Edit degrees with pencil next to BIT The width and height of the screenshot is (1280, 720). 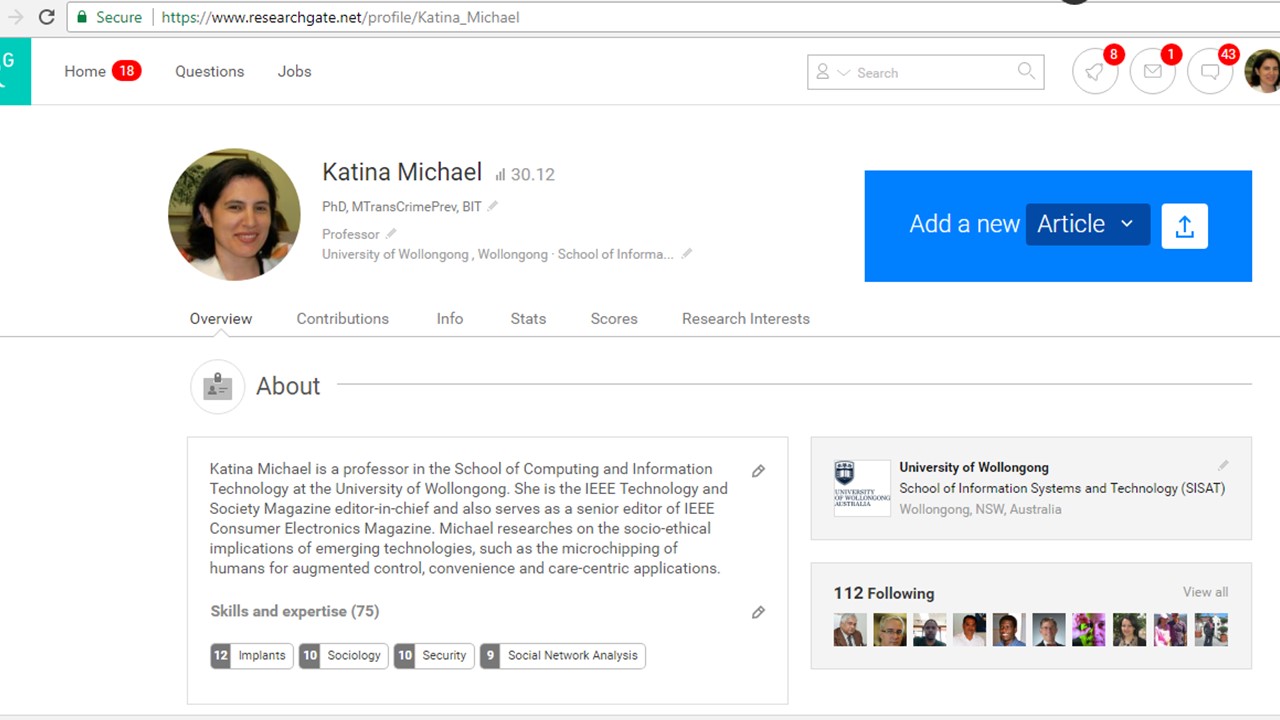click(492, 206)
